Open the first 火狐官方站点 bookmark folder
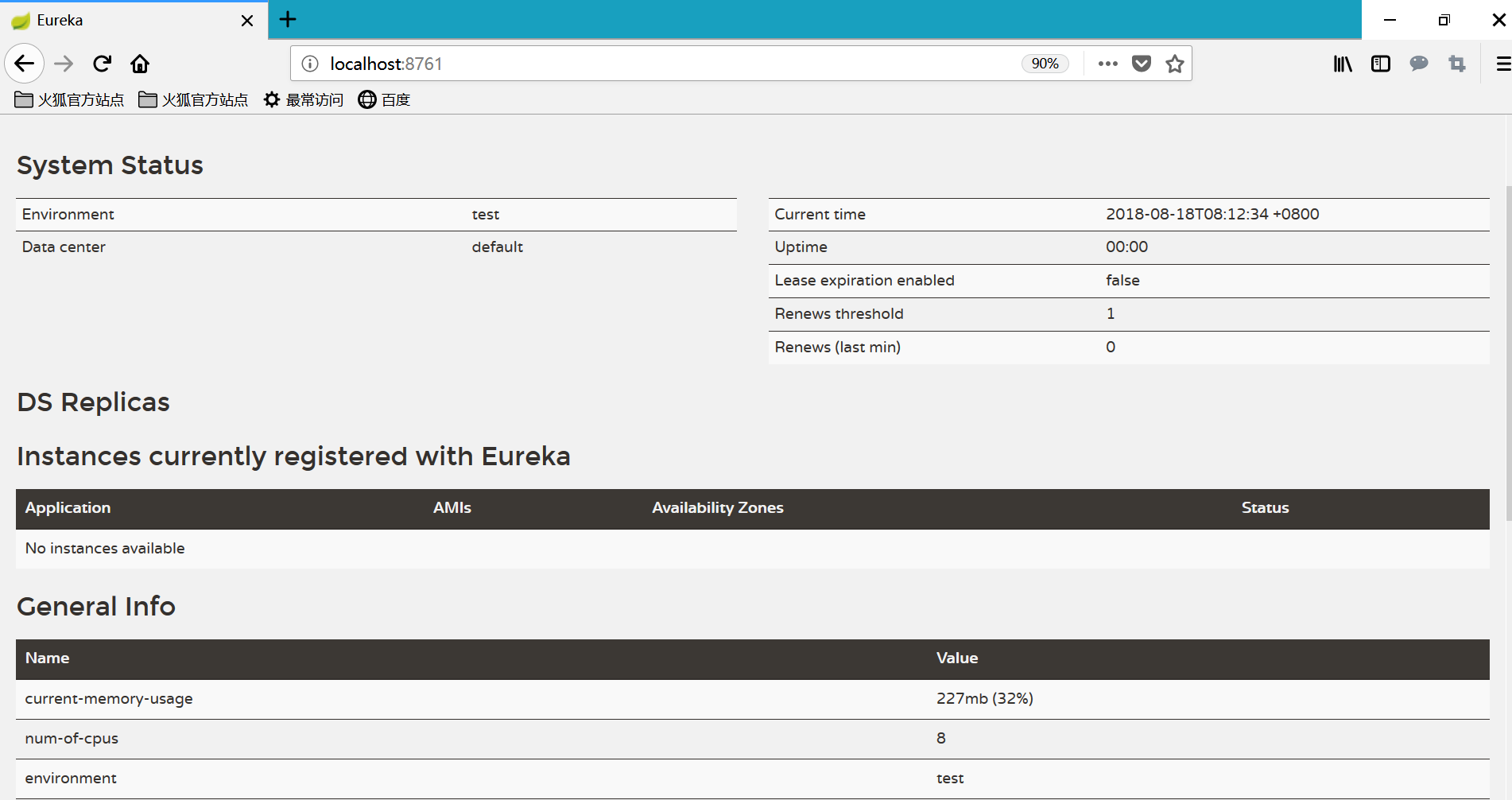1512x800 pixels. [x=70, y=99]
